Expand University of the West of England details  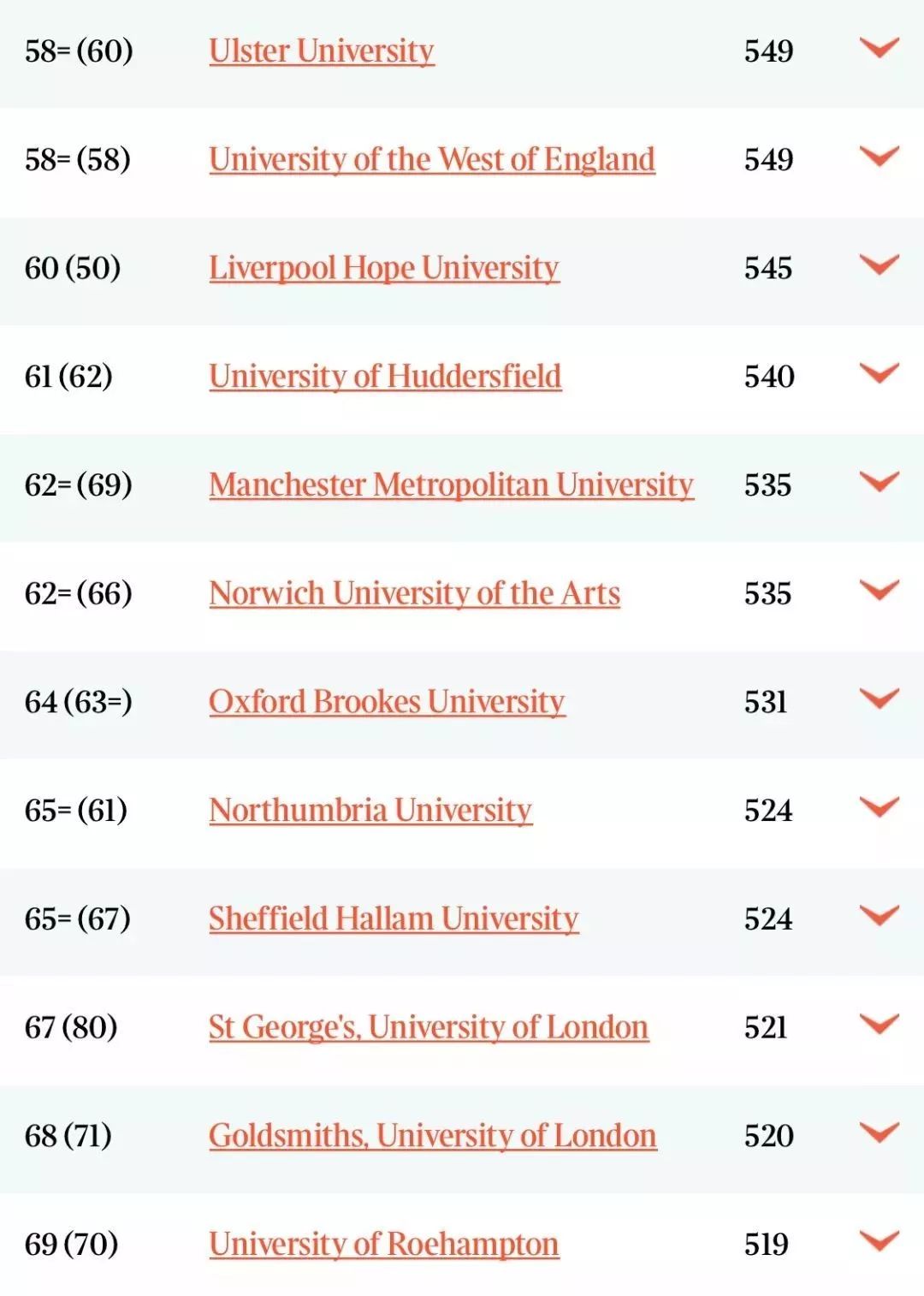880,157
